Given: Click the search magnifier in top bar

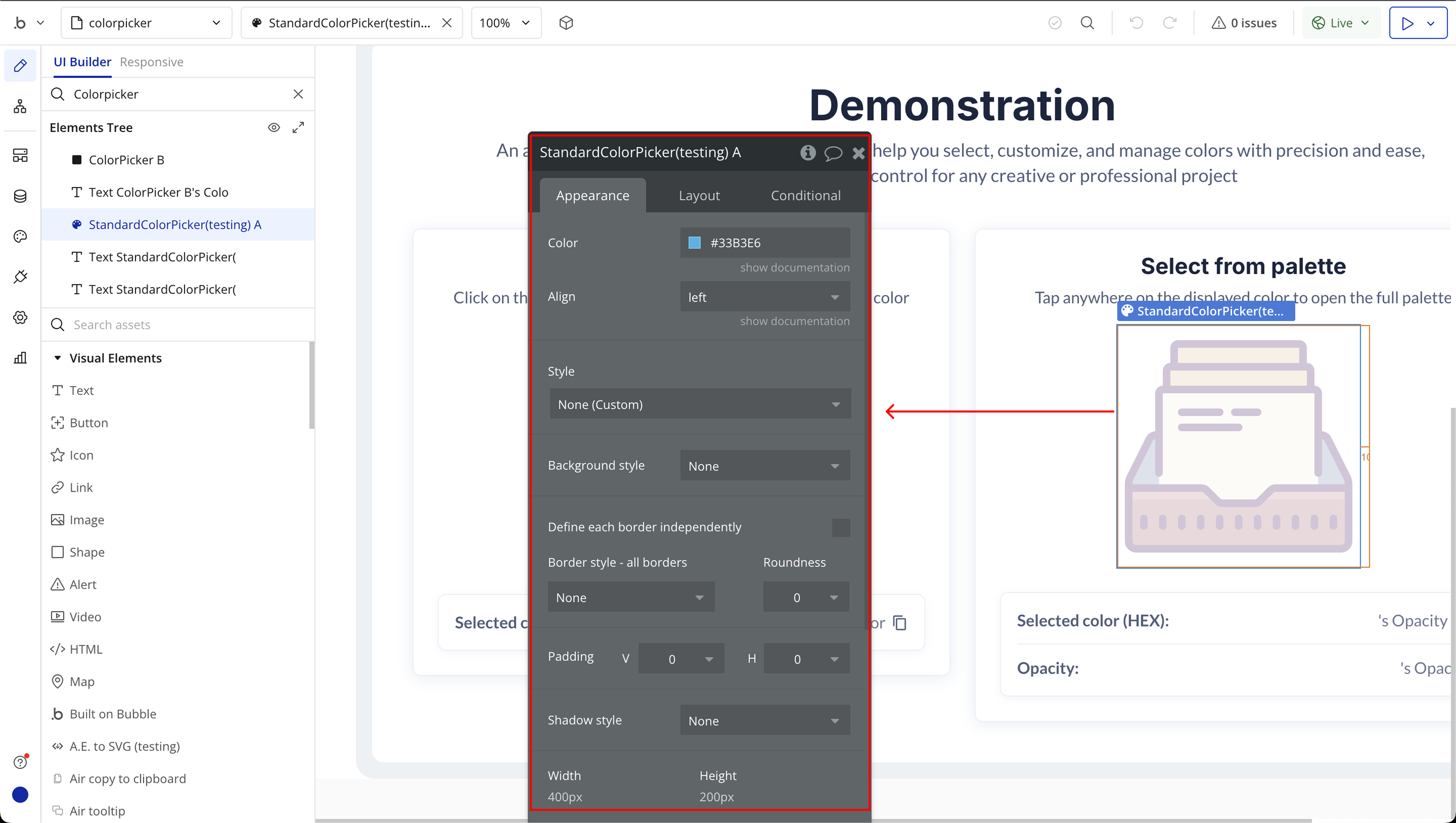Looking at the screenshot, I should (1087, 23).
